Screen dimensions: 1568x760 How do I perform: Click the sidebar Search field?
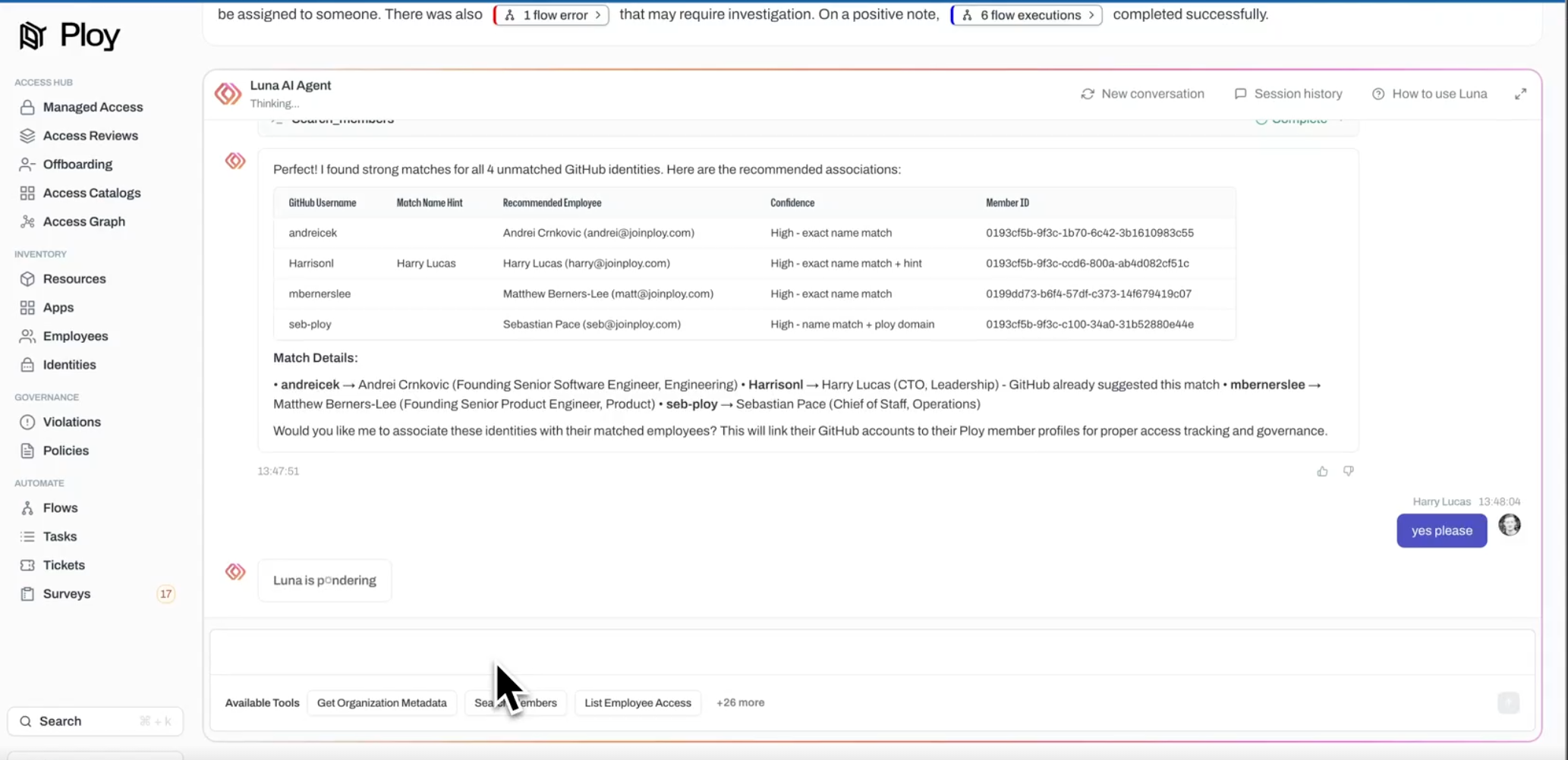[95, 721]
